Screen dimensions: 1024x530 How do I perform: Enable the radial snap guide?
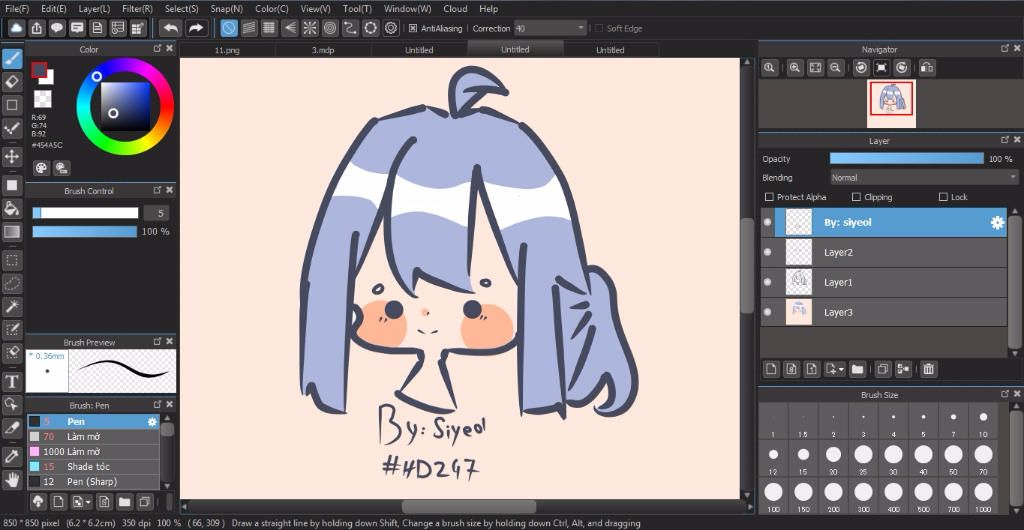tap(310, 28)
